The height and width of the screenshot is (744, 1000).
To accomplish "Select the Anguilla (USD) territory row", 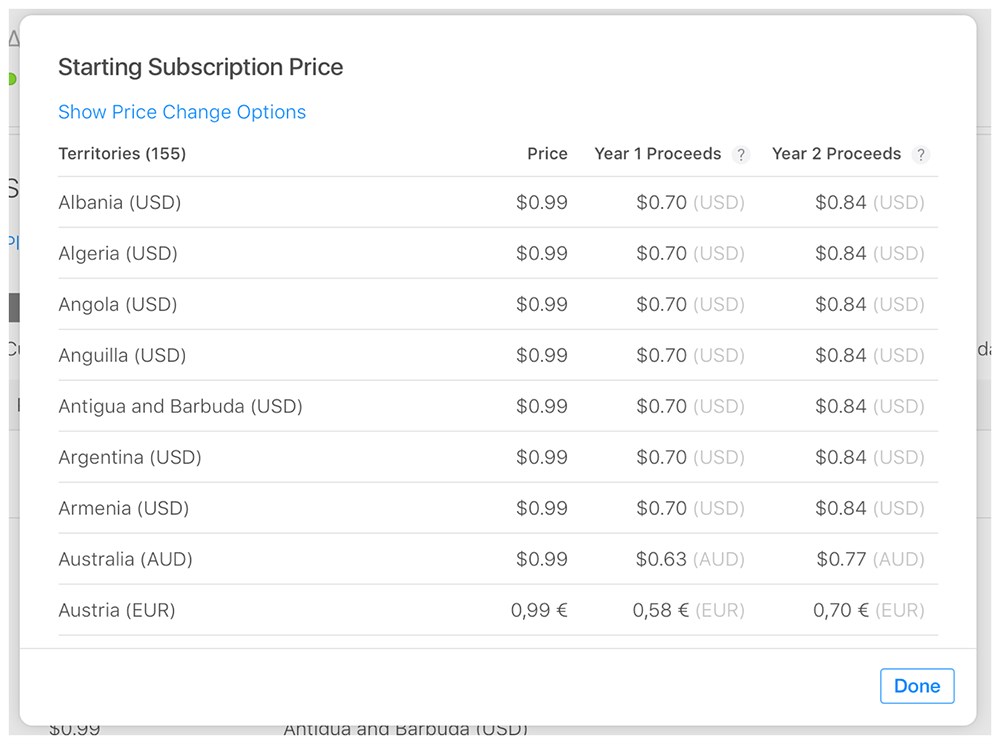I will (497, 355).
